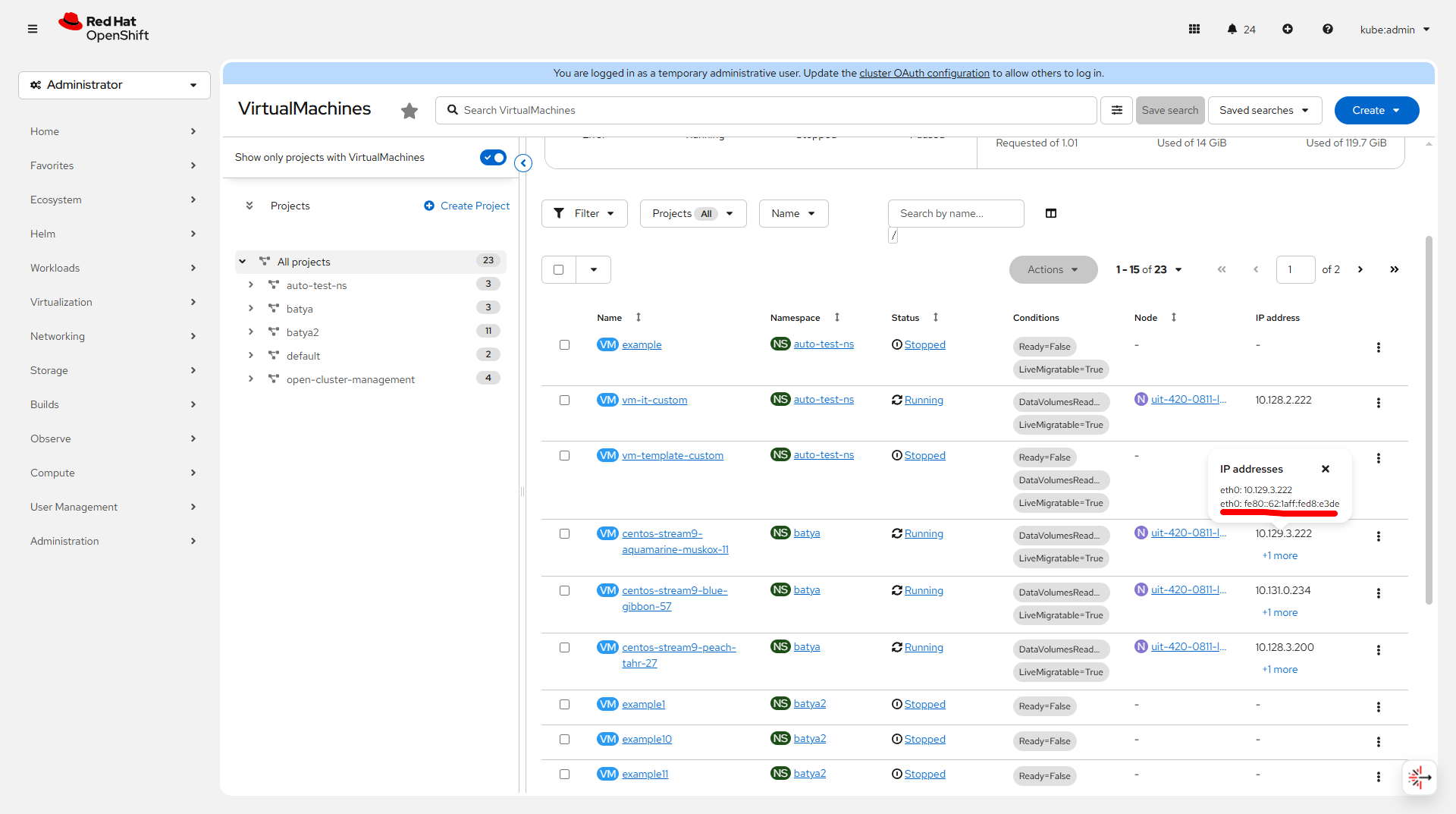
Task: Click the manage columns icon
Action: click(1051, 214)
